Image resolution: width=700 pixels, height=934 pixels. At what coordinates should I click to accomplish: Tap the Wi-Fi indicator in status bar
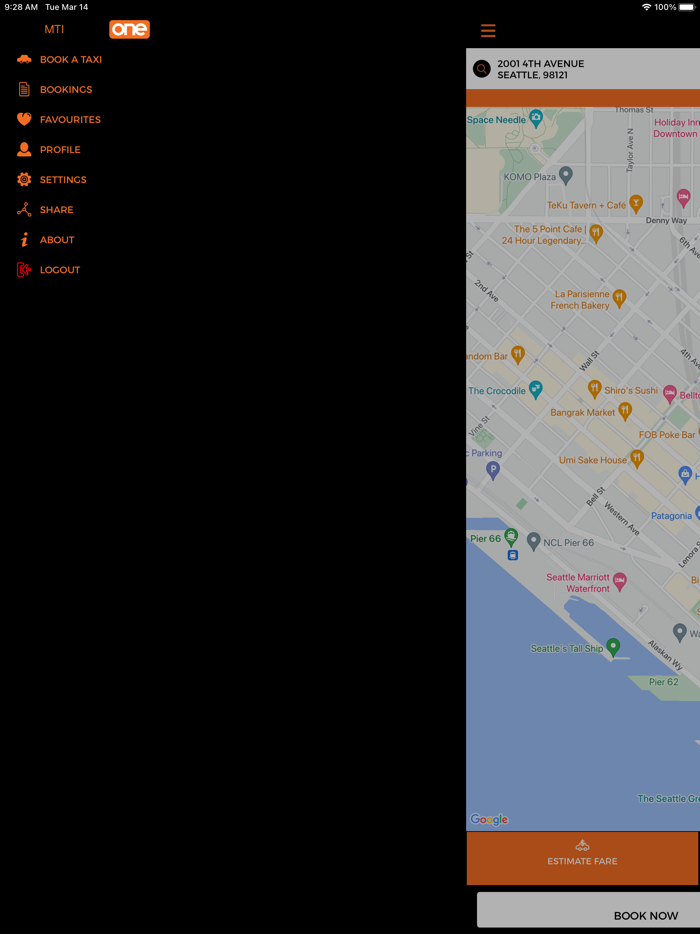pos(646,7)
